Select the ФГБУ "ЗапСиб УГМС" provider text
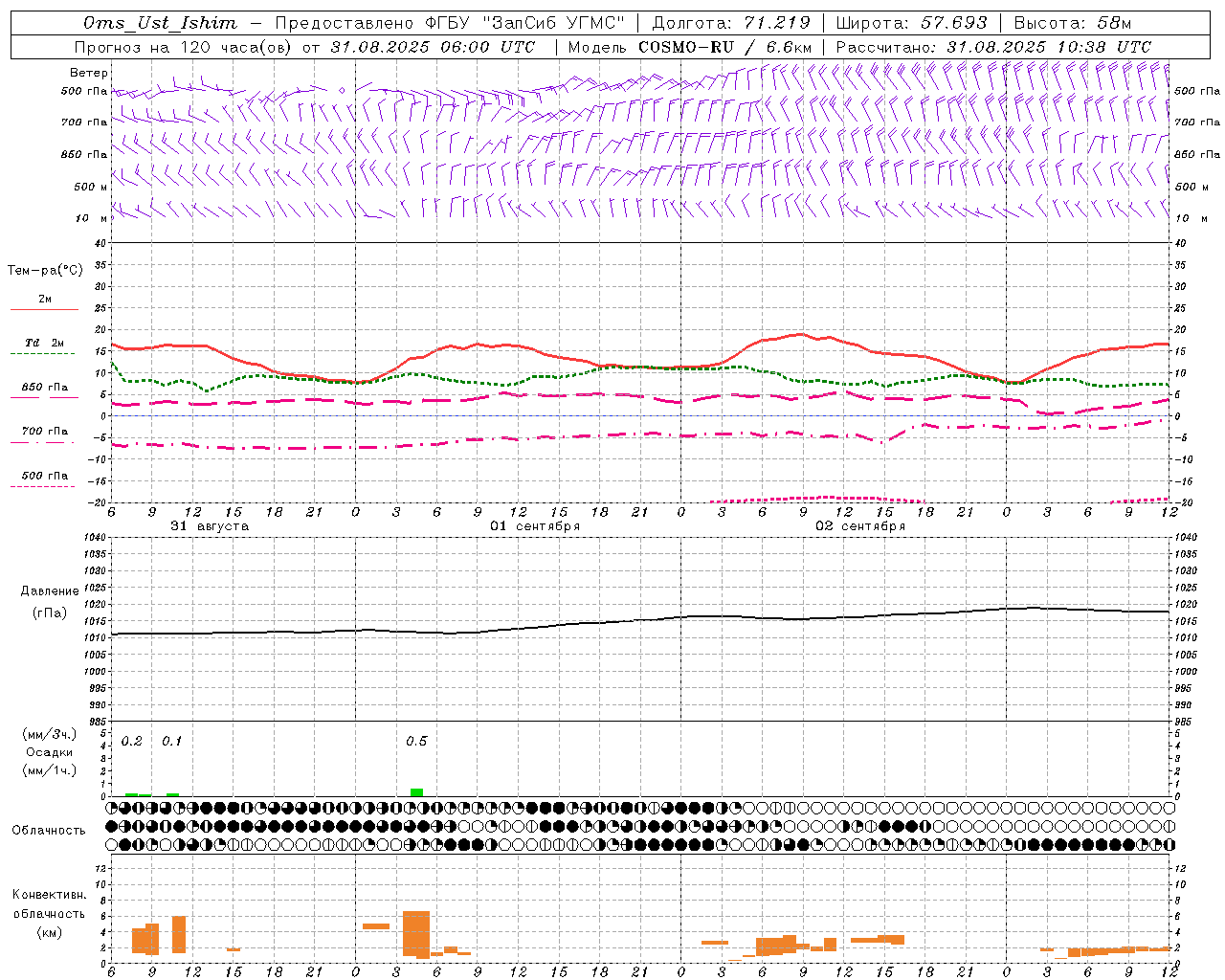Viewport: 1225px width, 980px height. pos(526,23)
